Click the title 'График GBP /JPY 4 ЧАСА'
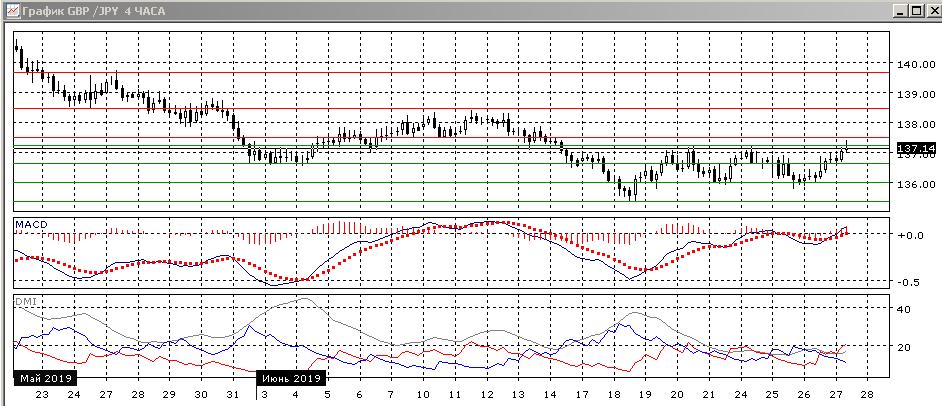Image resolution: width=942 pixels, height=406 pixels. (93, 11)
